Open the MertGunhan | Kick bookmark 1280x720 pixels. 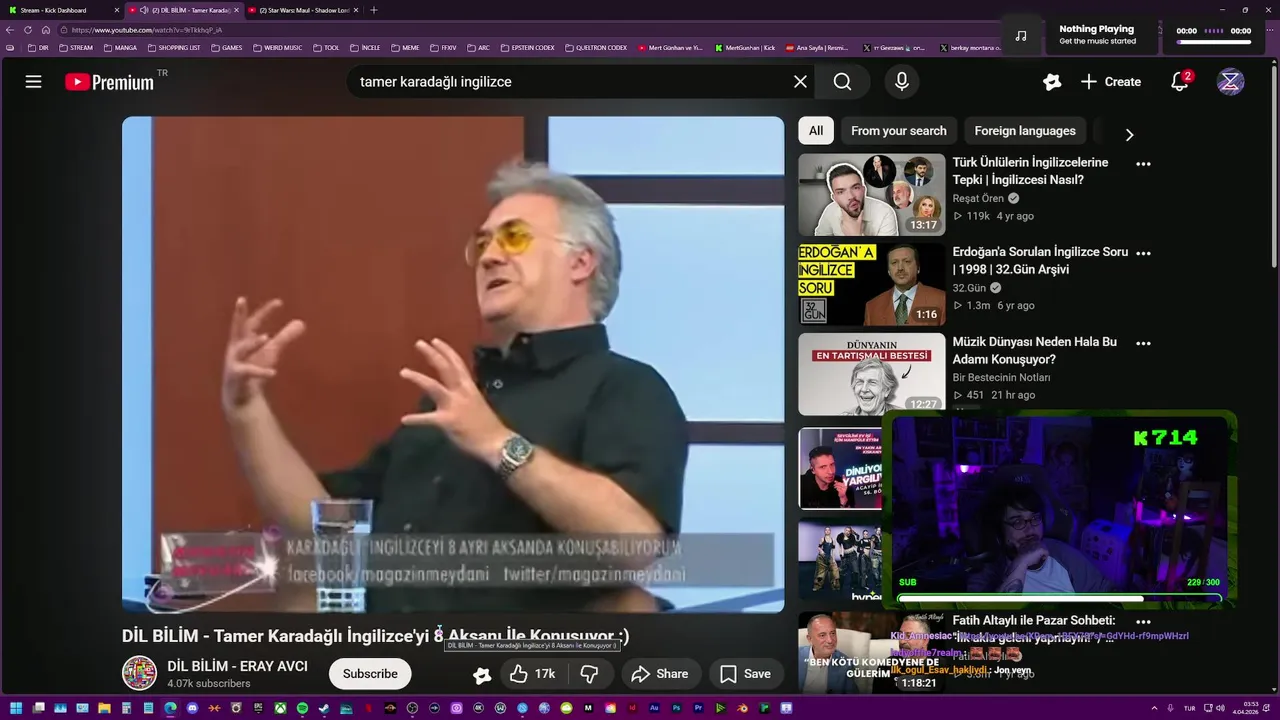click(745, 47)
